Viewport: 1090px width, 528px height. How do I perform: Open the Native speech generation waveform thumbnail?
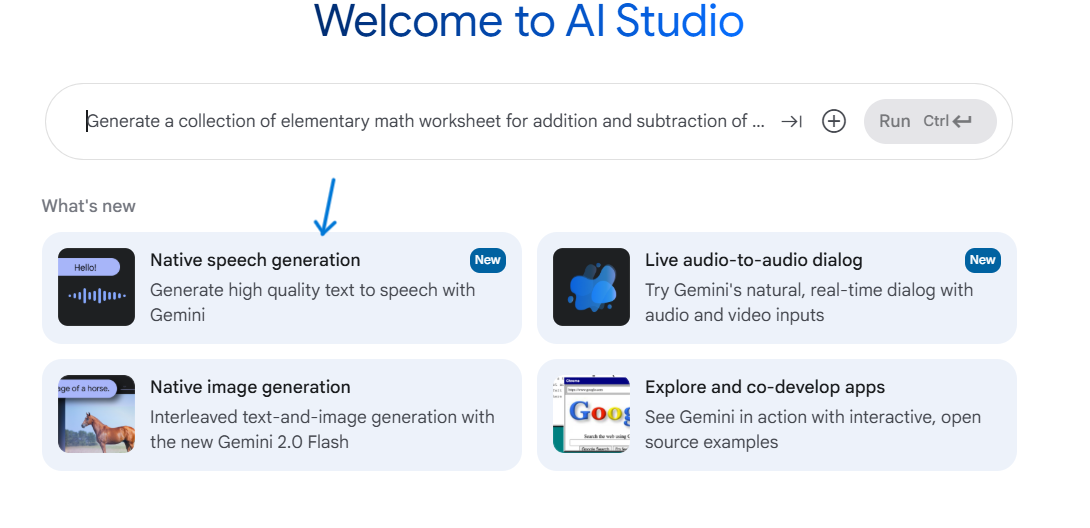coord(96,287)
